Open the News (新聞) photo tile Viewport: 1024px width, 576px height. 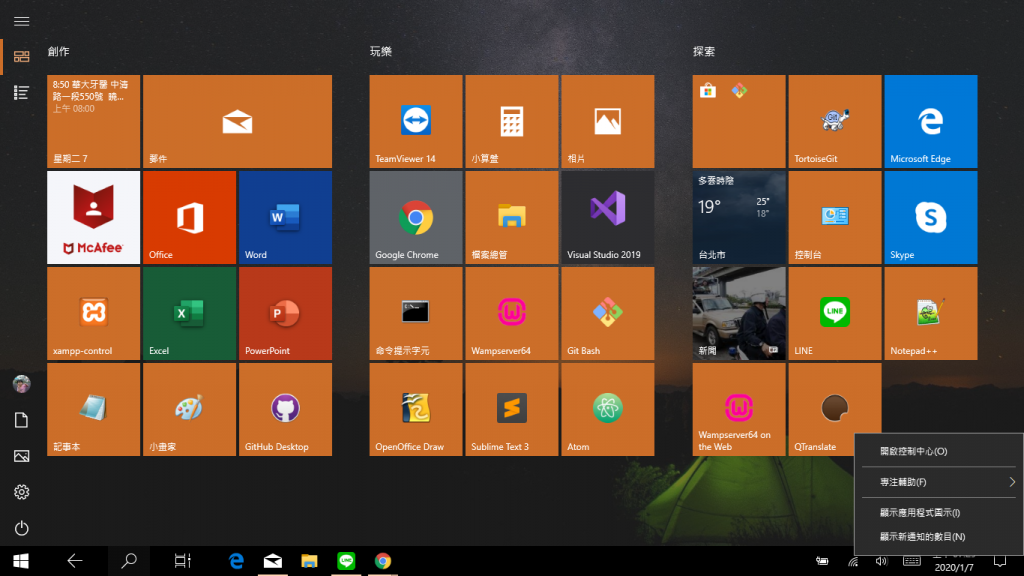tap(739, 313)
